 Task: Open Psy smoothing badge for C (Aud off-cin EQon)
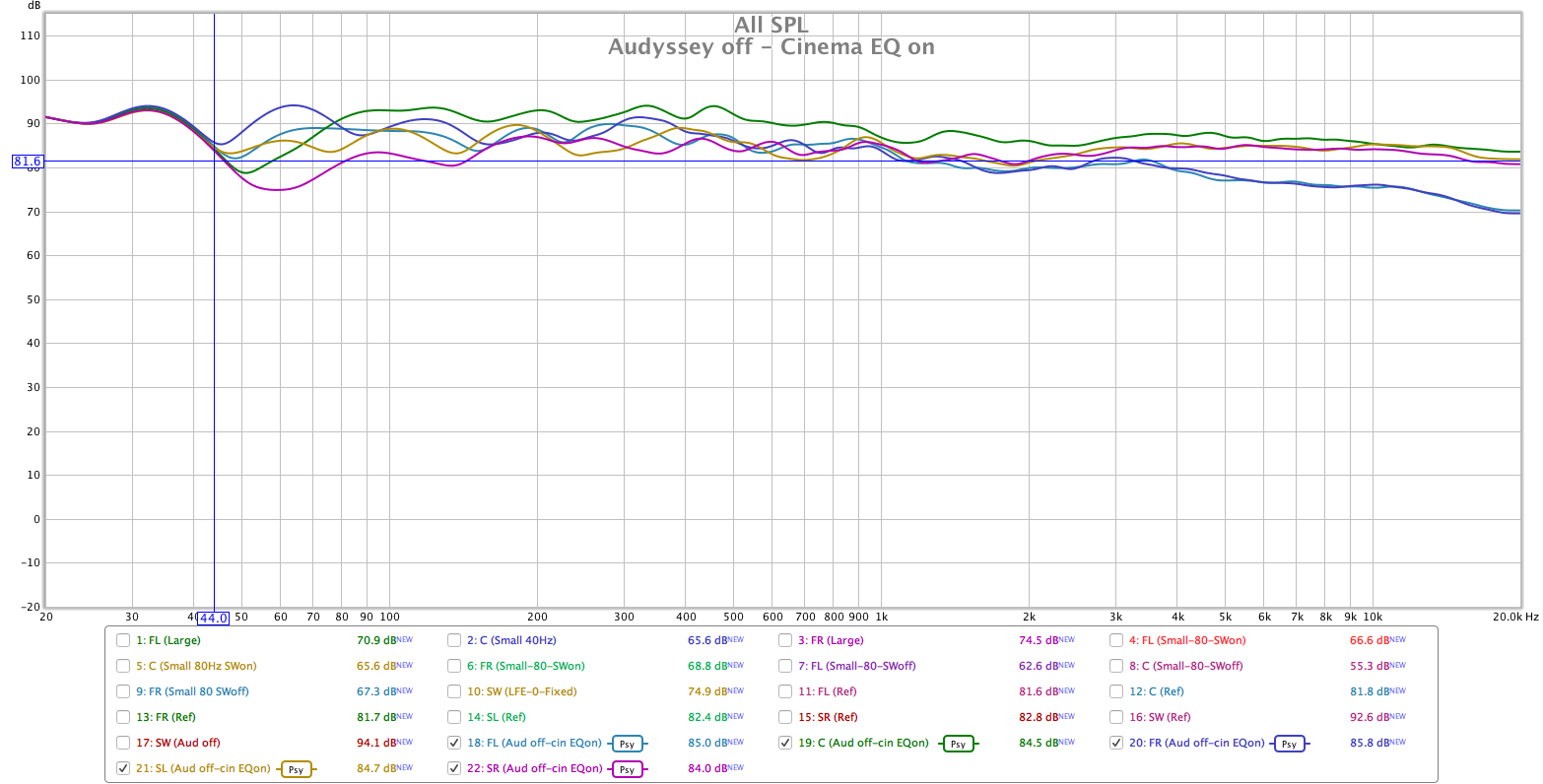[x=958, y=744]
